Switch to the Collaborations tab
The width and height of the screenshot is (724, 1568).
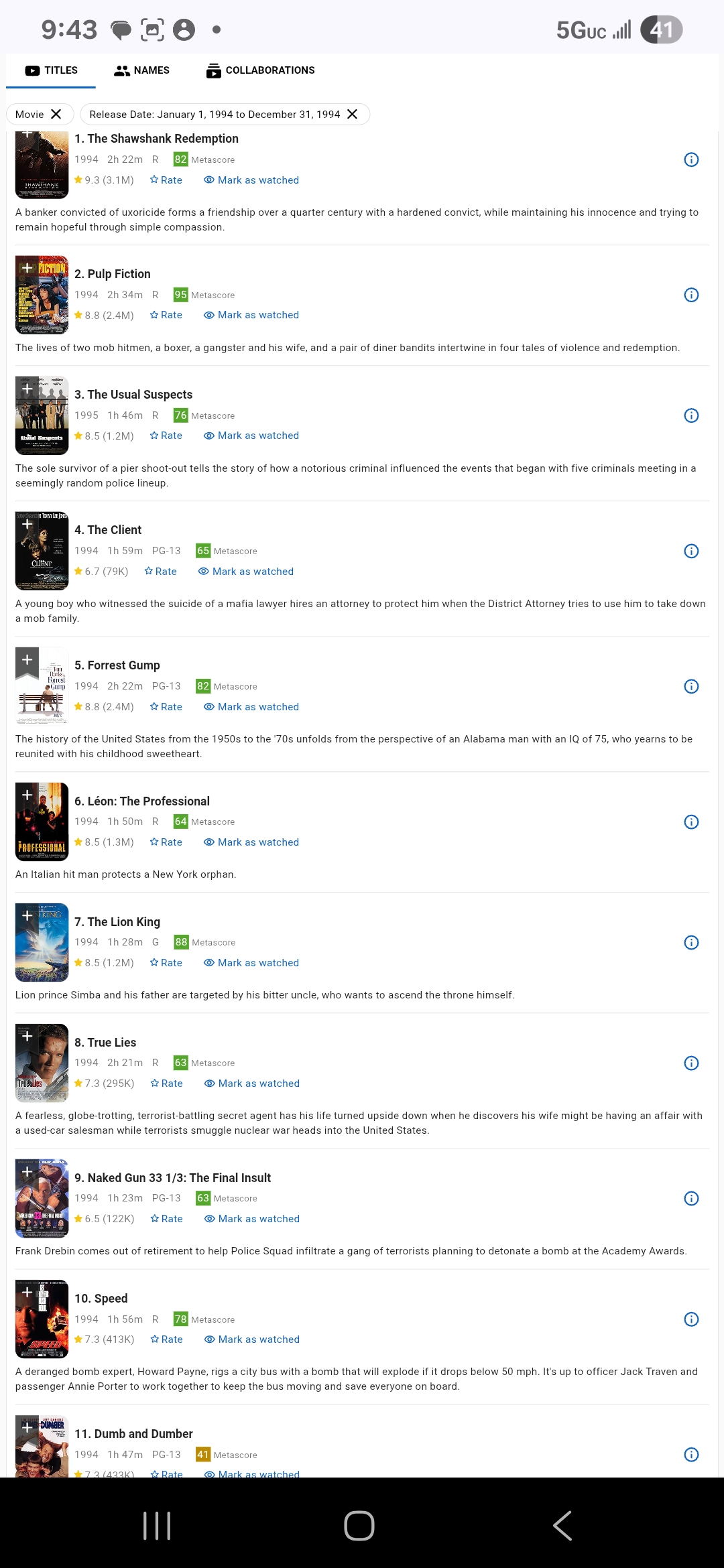261,70
